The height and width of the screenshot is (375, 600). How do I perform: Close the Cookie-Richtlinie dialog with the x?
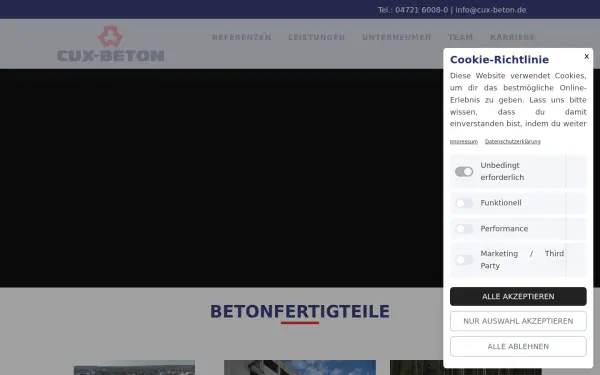pyautogui.click(x=586, y=57)
